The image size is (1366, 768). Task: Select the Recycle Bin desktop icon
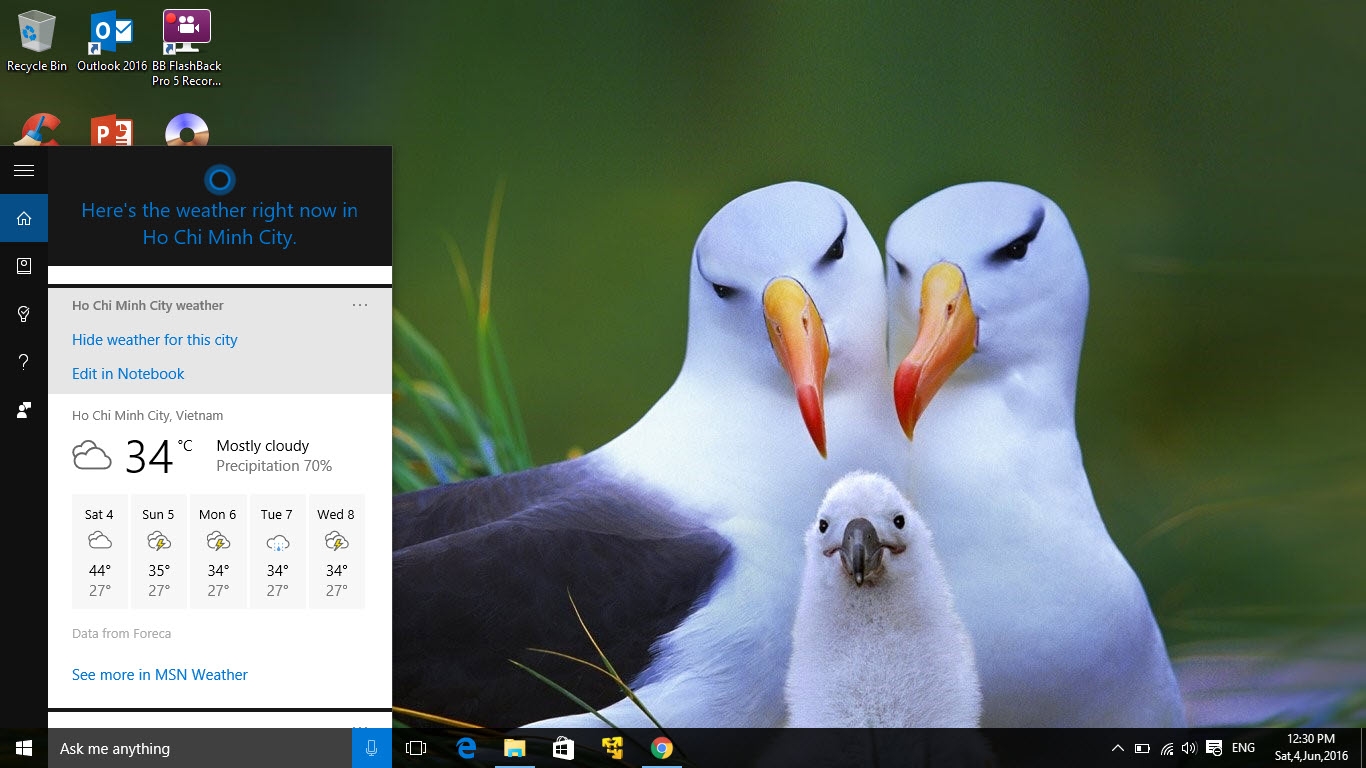coord(37,42)
